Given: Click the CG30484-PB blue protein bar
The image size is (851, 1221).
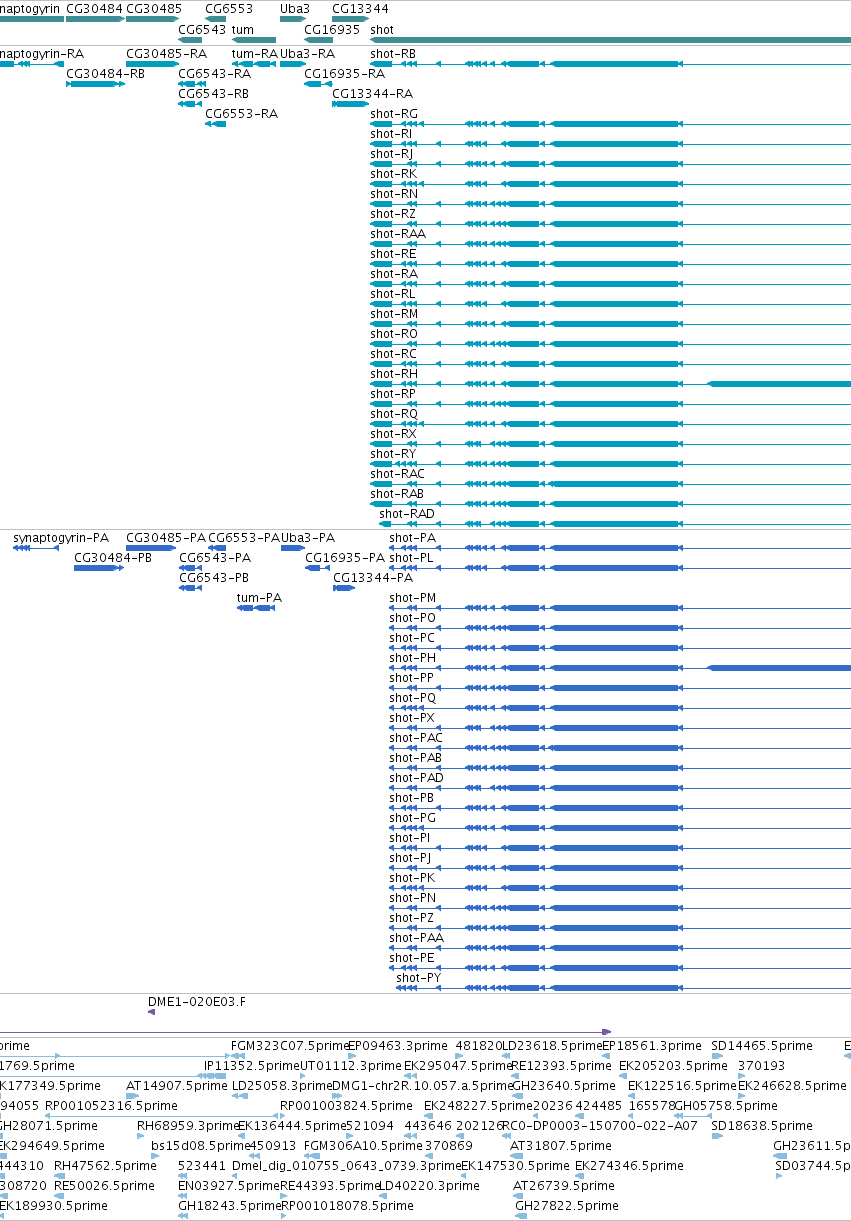Looking at the screenshot, I should point(98,568).
